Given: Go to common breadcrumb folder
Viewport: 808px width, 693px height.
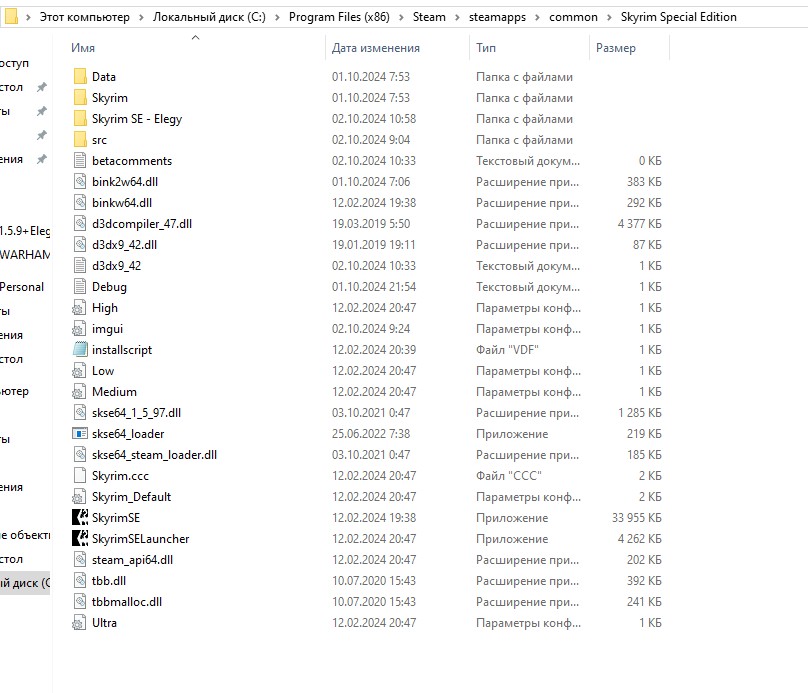Looking at the screenshot, I should pyautogui.click(x=573, y=17).
